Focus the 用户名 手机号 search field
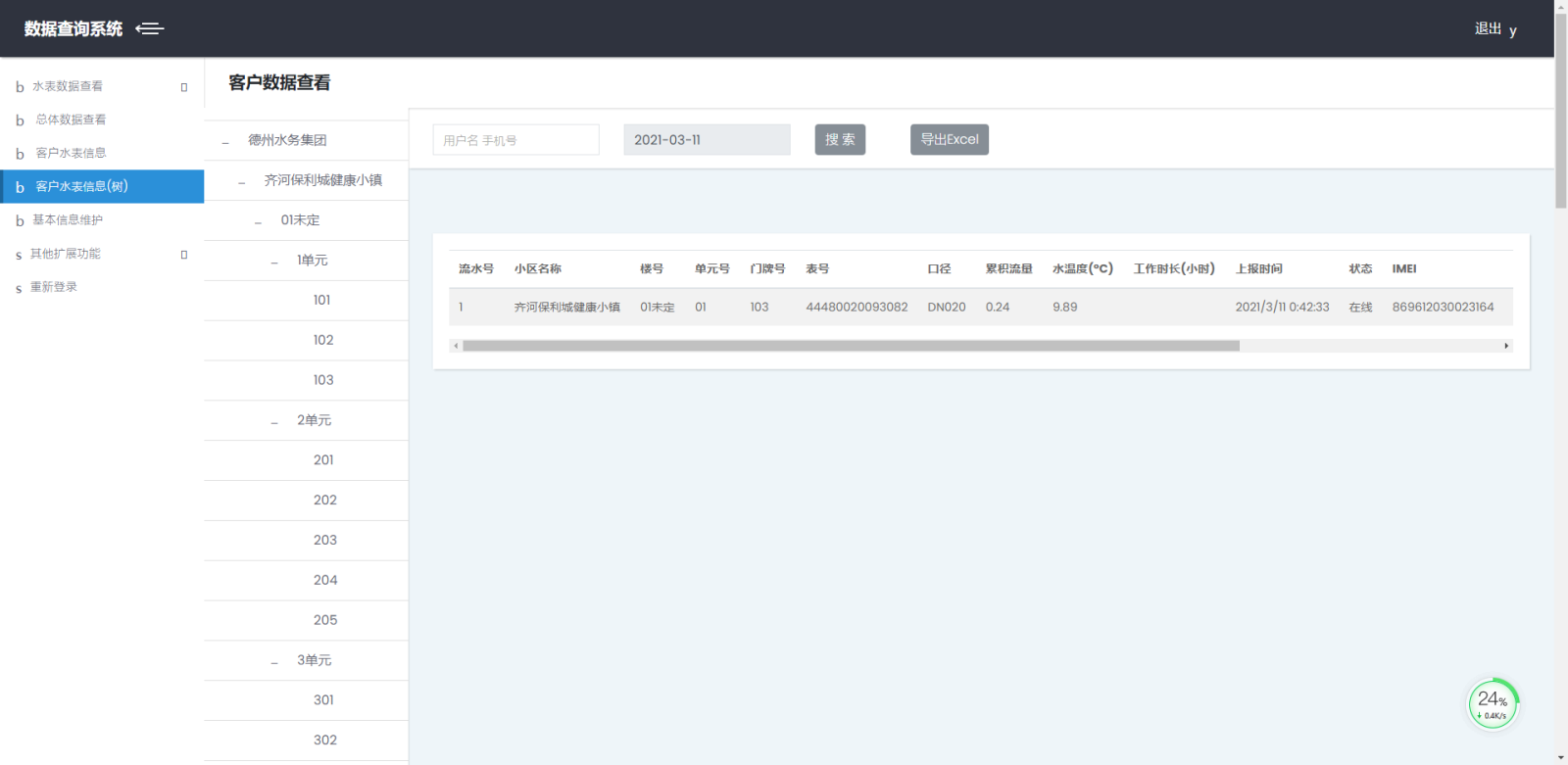 (515, 140)
